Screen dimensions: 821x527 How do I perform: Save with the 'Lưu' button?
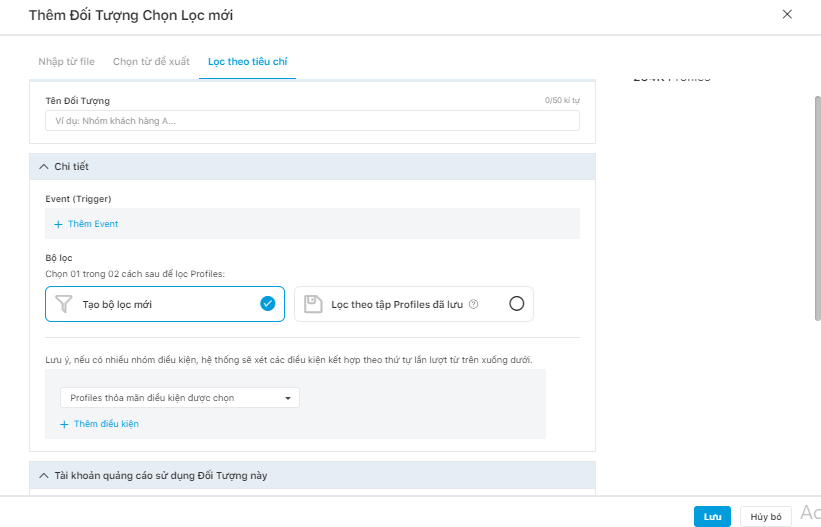[x=712, y=517]
